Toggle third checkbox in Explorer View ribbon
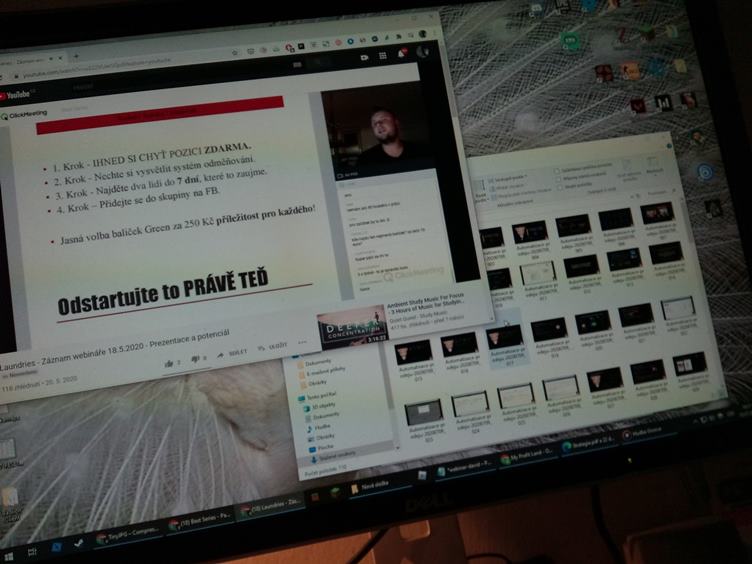752x564 pixels. click(x=561, y=188)
